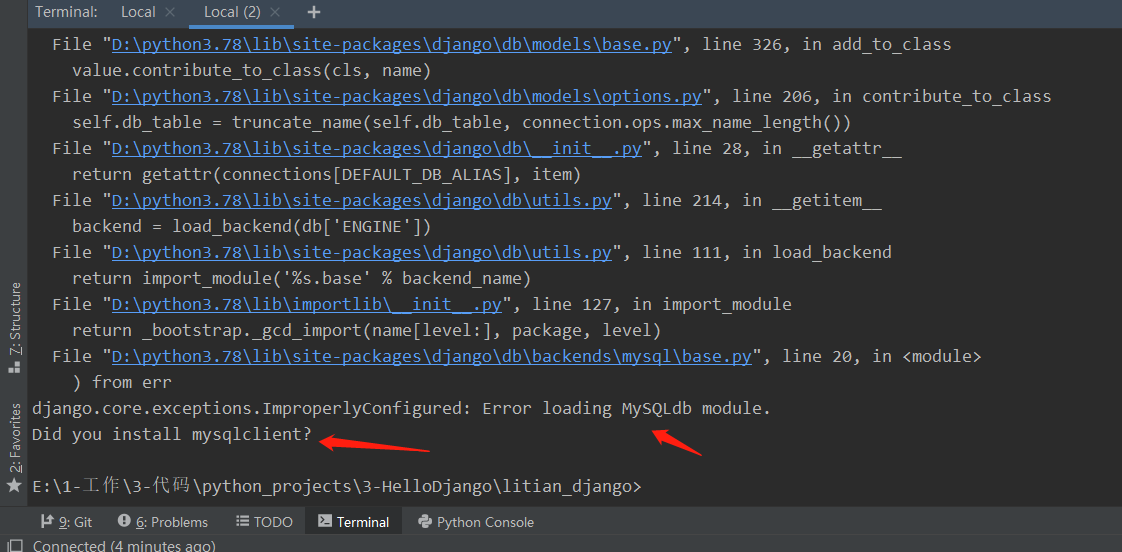Open the Favorites tool window
The width and height of the screenshot is (1122, 552).
click(14, 438)
